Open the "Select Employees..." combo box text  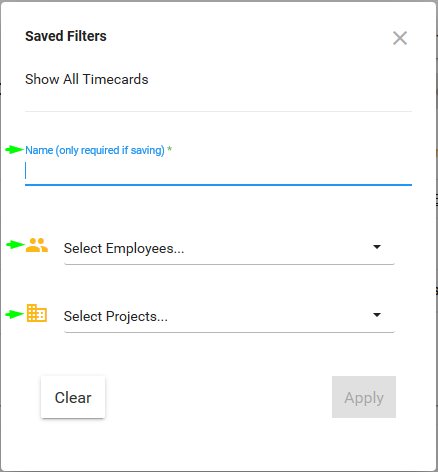coord(124,248)
